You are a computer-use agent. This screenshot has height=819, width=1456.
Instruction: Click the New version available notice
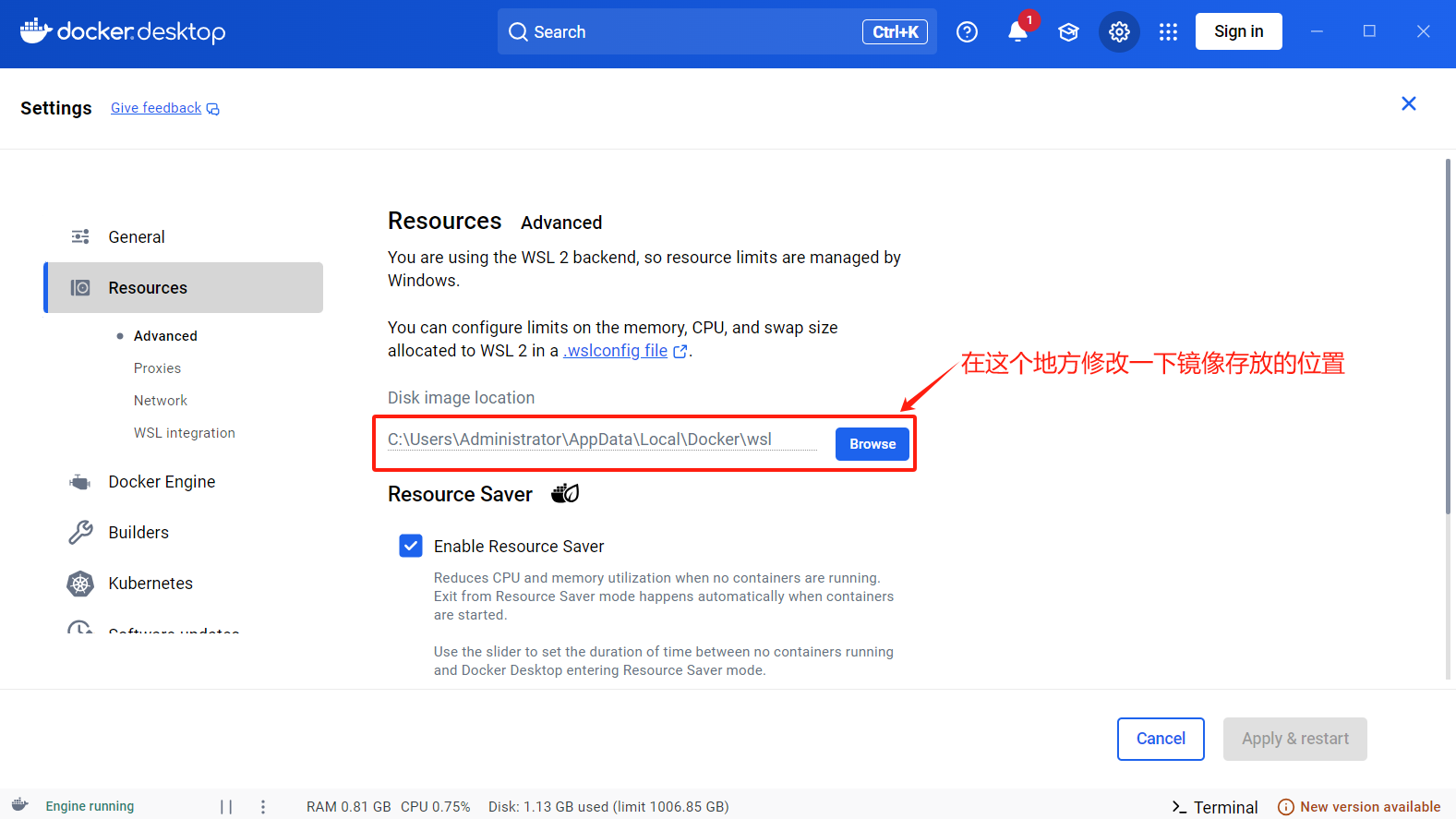click(x=1359, y=807)
